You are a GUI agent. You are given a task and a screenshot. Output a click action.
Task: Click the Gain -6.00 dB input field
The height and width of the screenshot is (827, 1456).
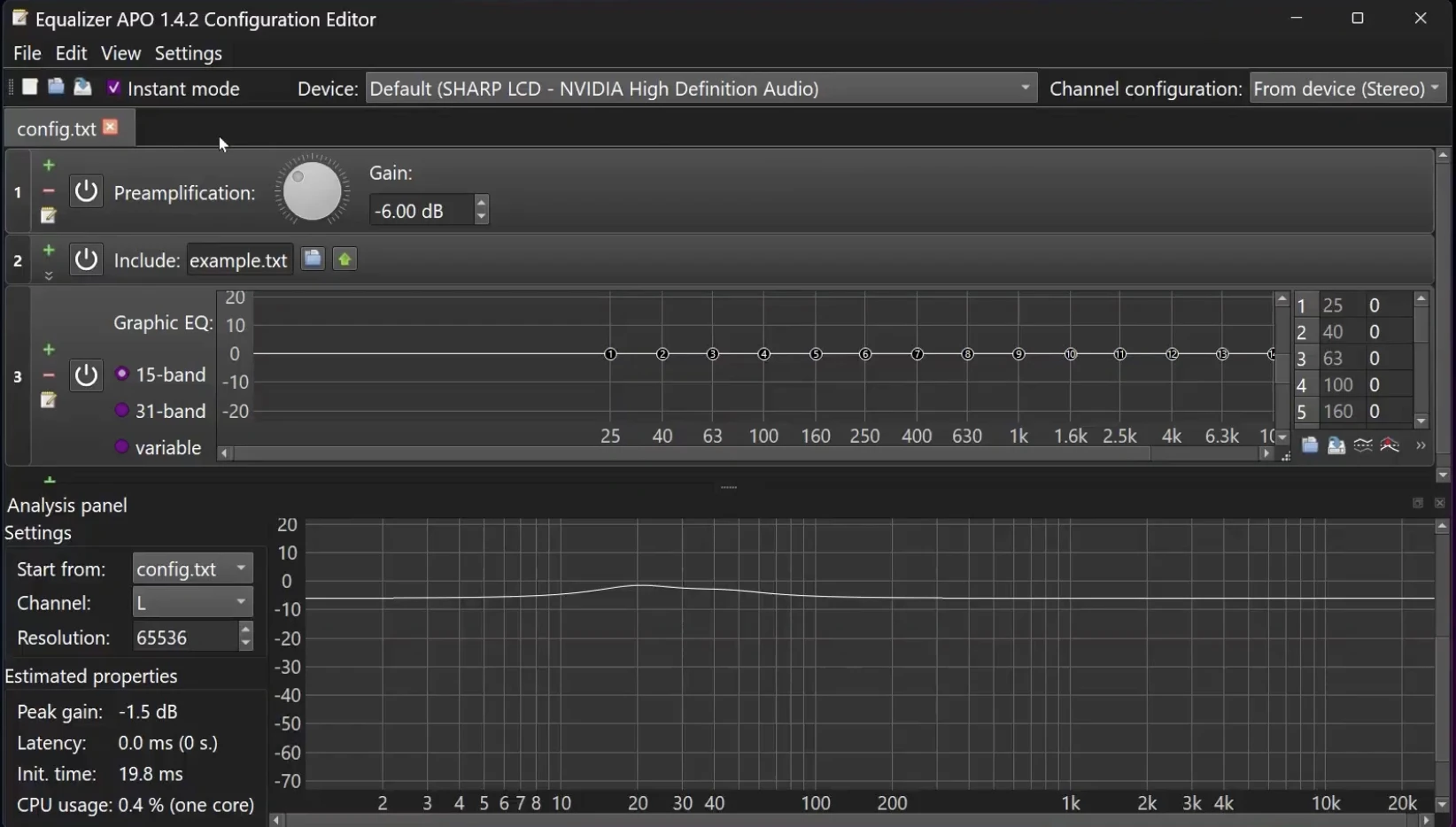(422, 211)
